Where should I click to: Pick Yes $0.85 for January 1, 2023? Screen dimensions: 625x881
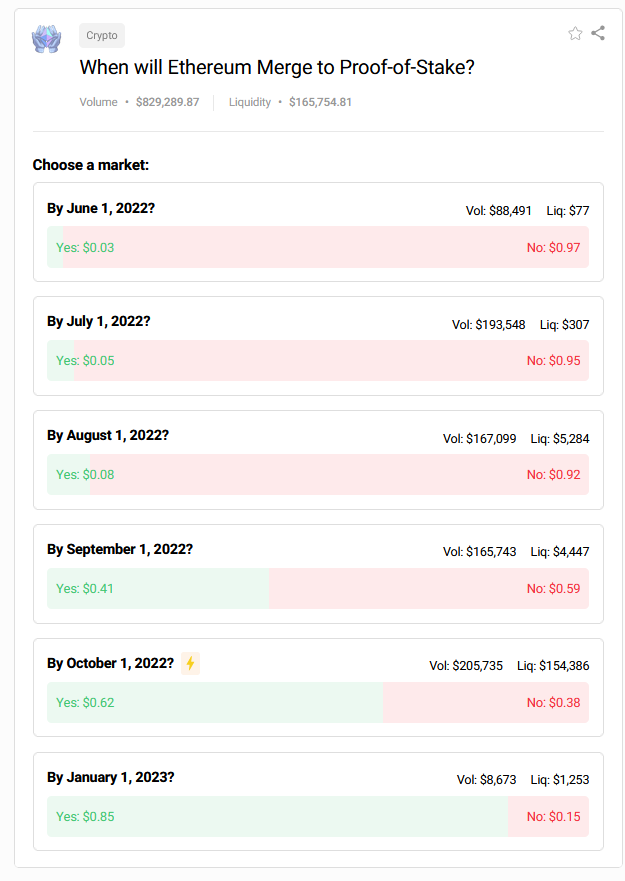coord(85,817)
